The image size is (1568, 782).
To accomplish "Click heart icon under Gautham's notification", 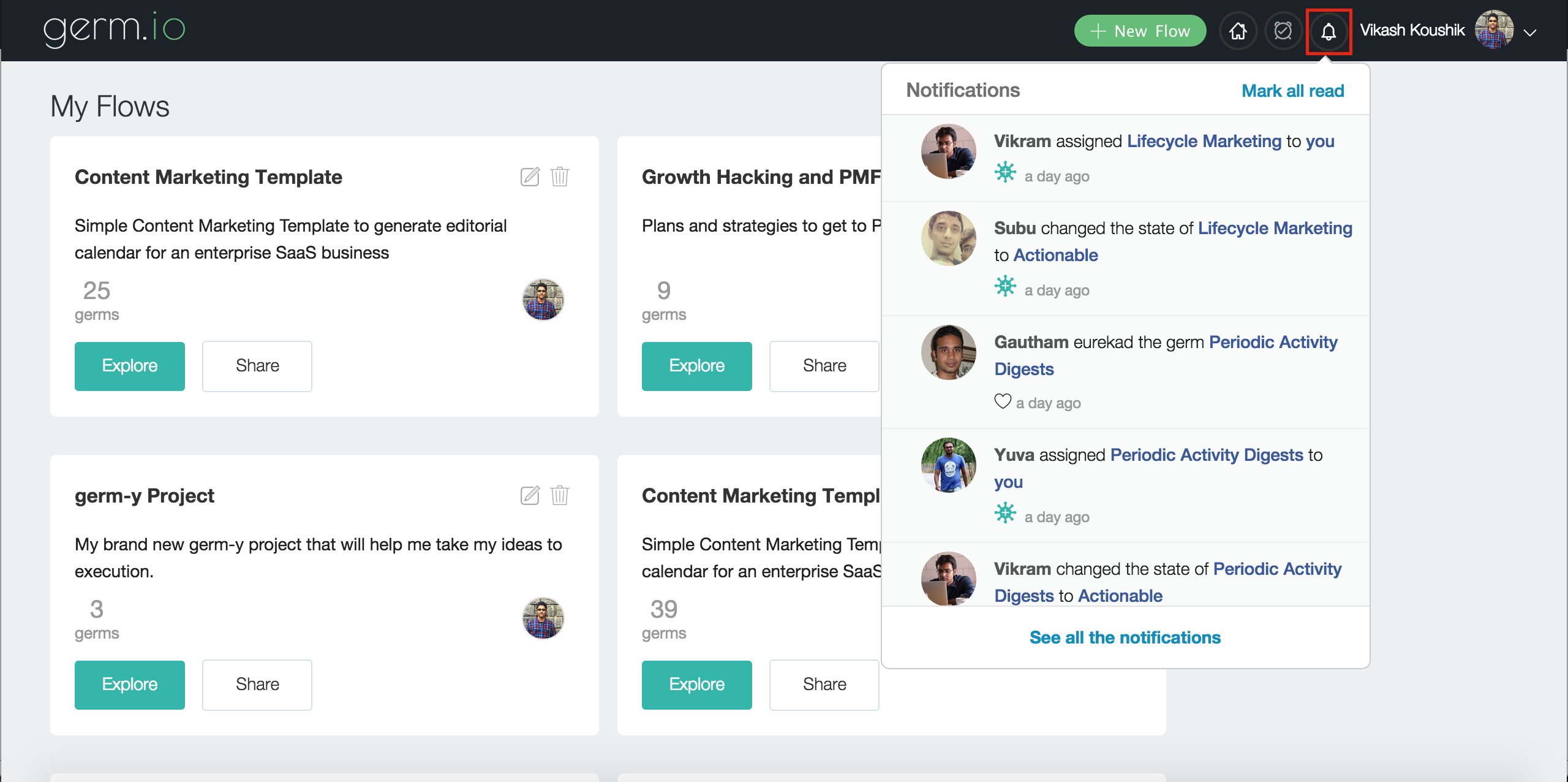I will [x=1002, y=401].
